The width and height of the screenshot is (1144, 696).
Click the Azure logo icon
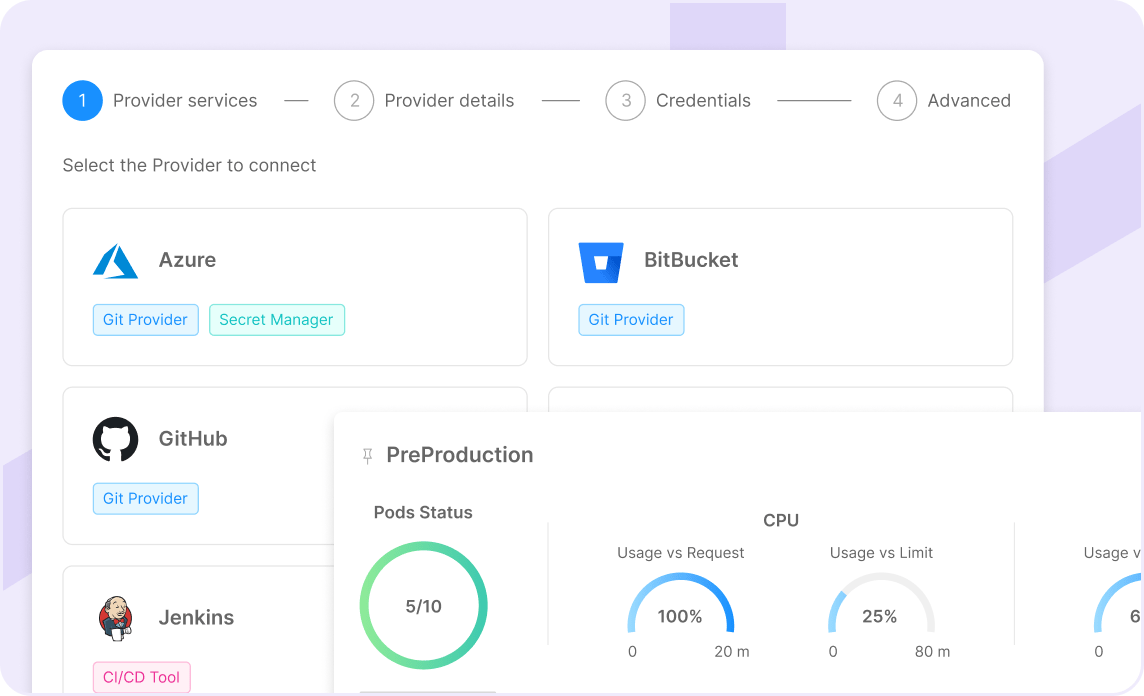pos(115,261)
